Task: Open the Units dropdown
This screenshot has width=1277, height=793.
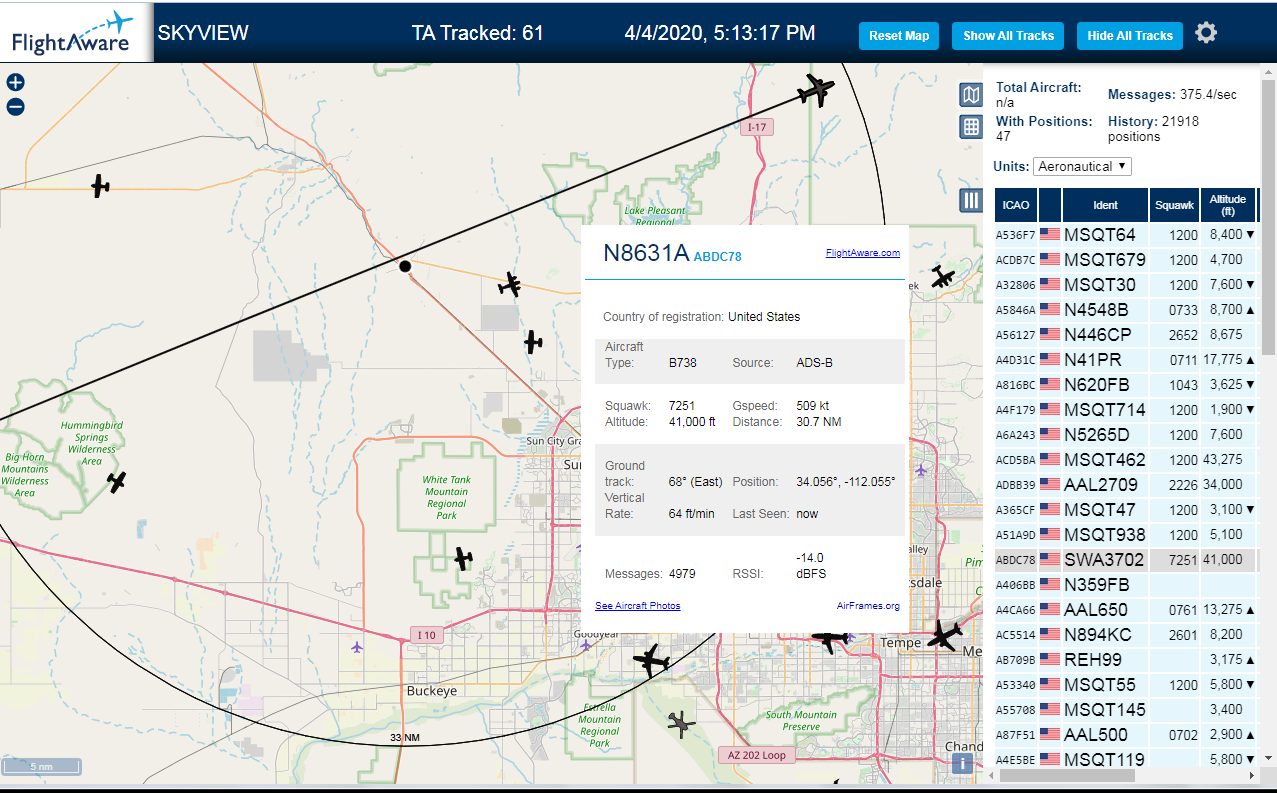Action: (x=1082, y=166)
